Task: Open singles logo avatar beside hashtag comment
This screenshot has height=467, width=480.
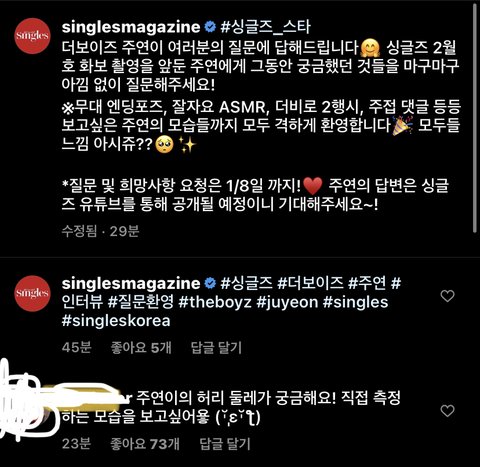Action: pyautogui.click(x=32, y=293)
